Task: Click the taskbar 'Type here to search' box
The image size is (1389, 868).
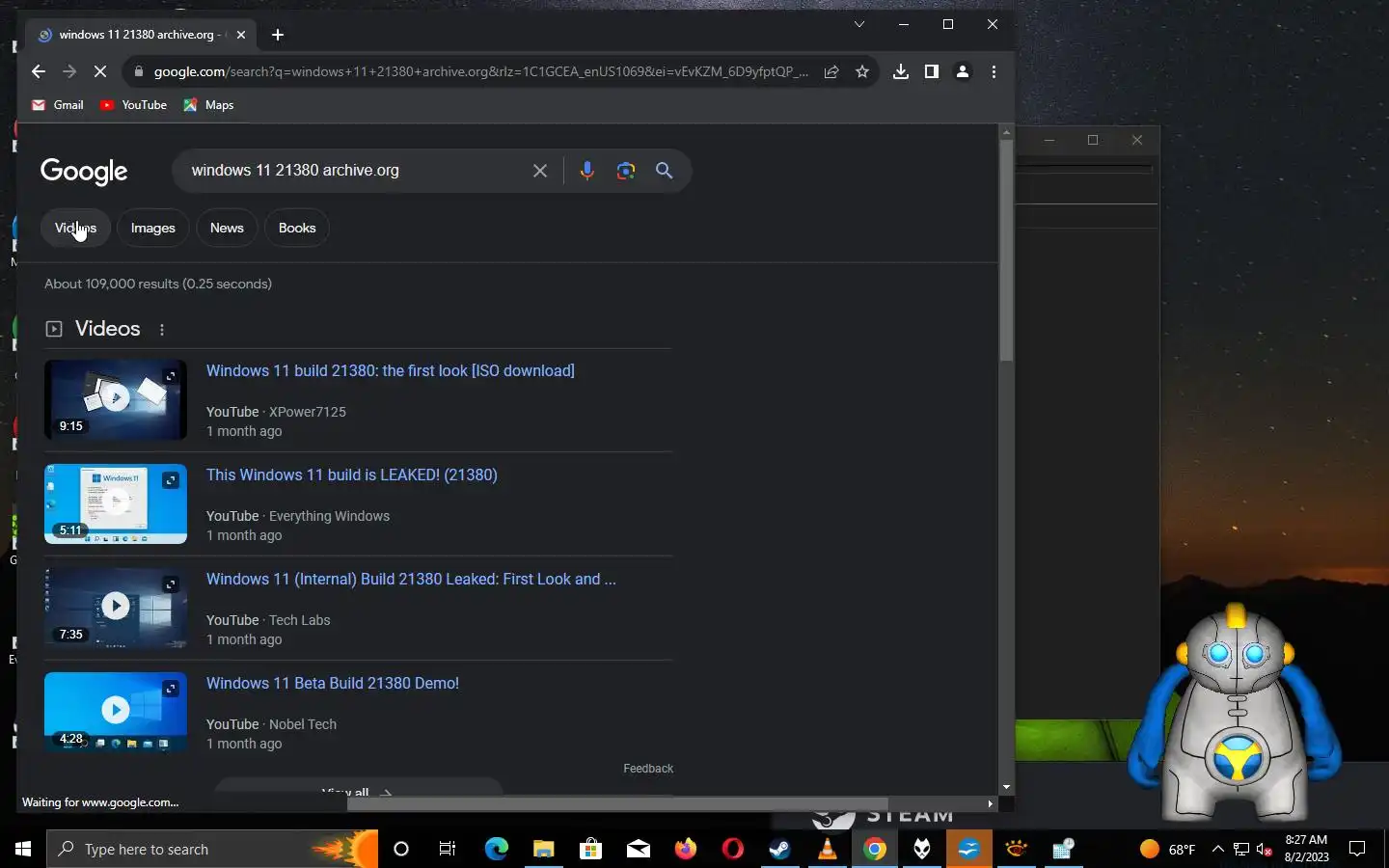Action: click(212, 849)
